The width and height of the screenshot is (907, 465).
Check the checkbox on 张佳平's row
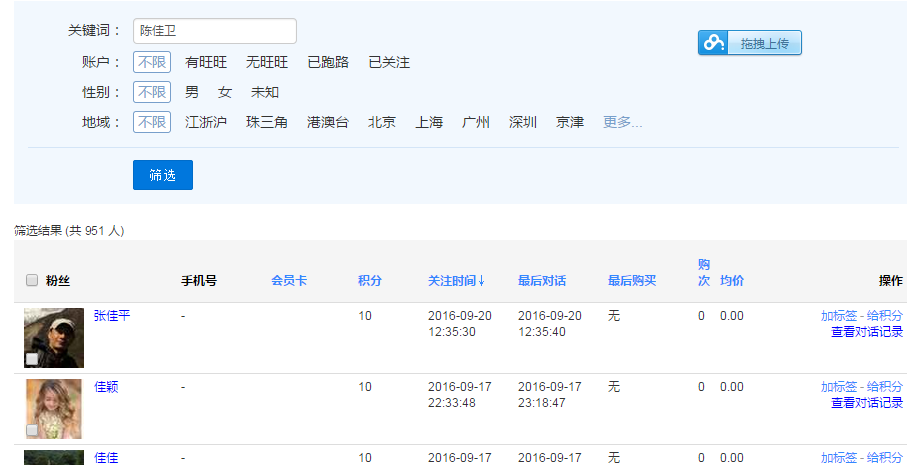pos(32,359)
